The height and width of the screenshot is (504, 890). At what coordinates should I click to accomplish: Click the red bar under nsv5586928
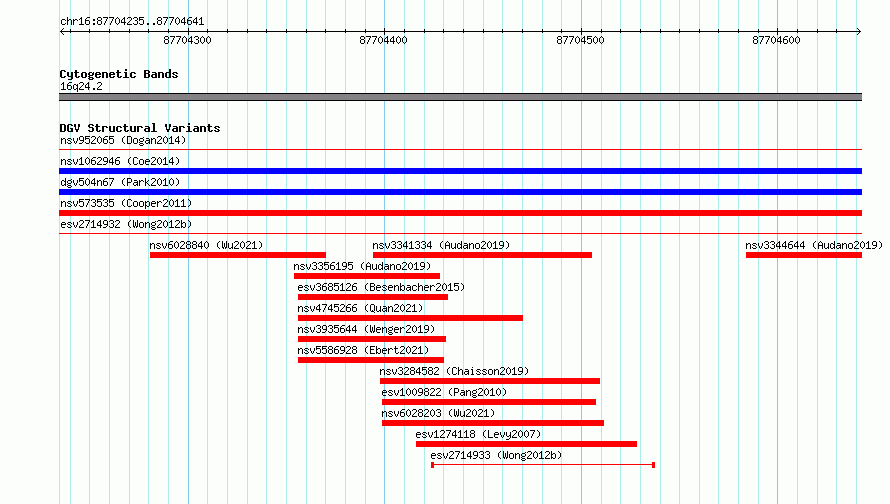click(x=371, y=360)
